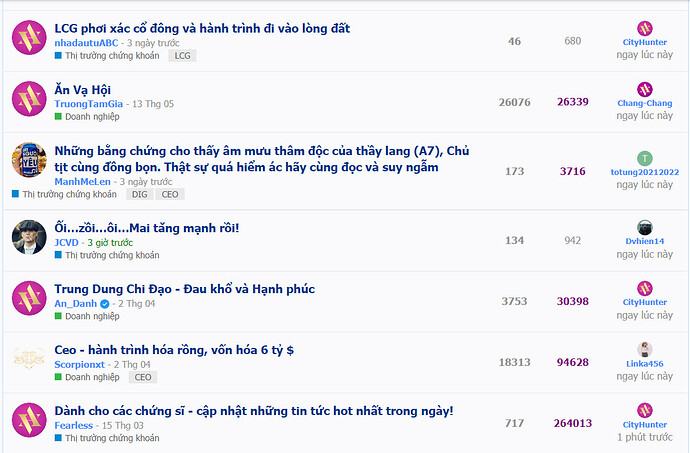This screenshot has height=453, width=690.
Task: Click Dvhien14's small avatar icon
Action: pos(645,228)
